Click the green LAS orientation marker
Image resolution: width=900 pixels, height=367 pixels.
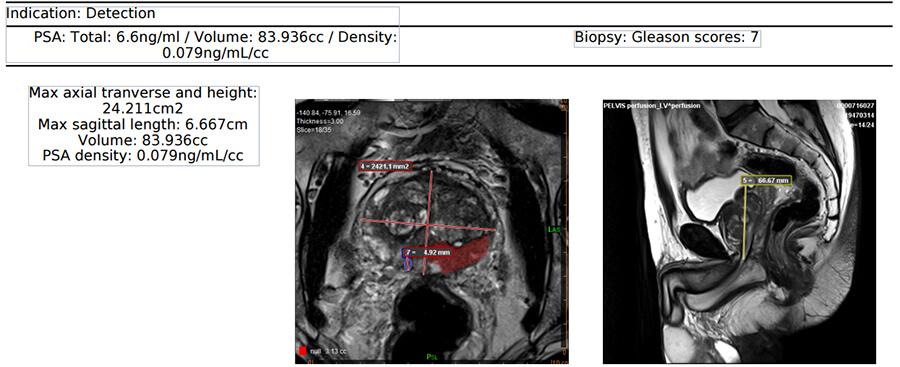(x=554, y=229)
